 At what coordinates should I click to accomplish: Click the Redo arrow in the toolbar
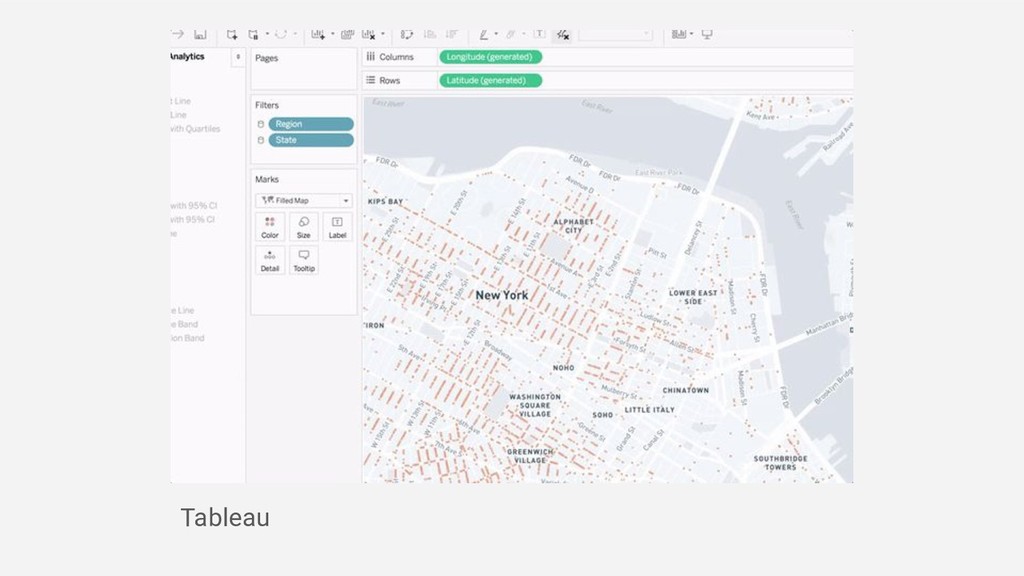177,34
